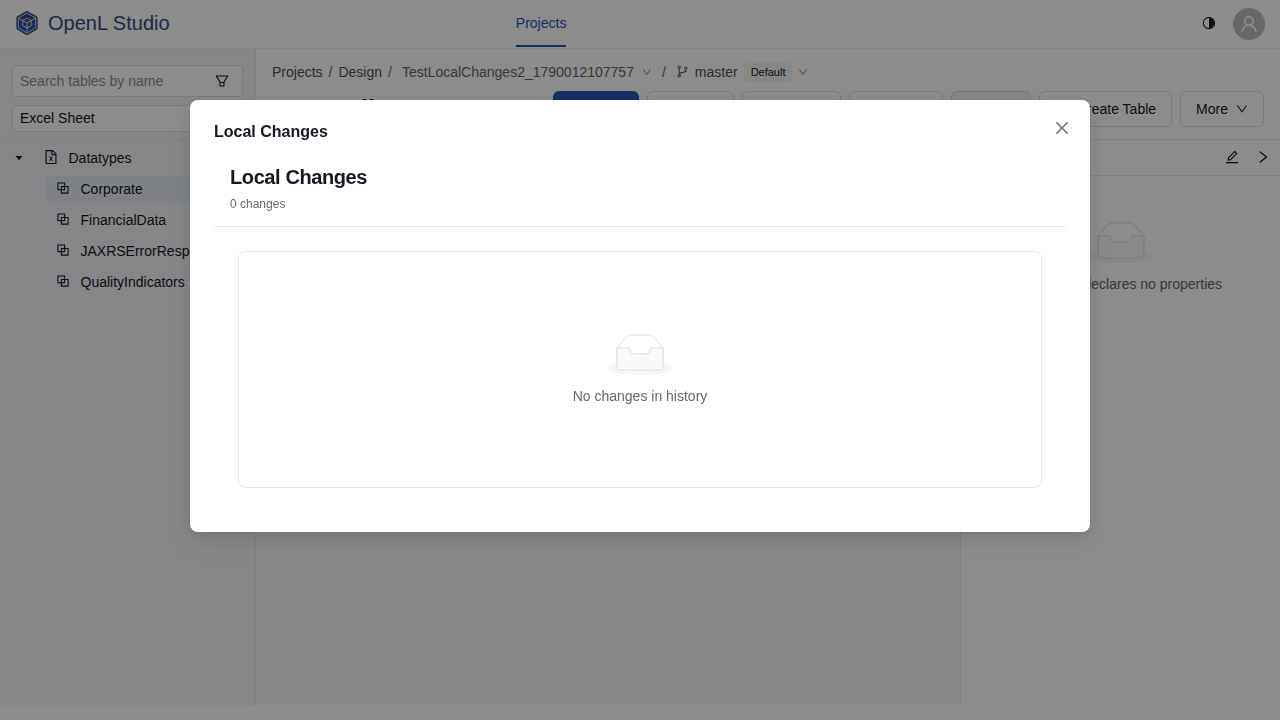Click the OpenL Studio logo icon
The image size is (1280, 720).
pos(27,23)
